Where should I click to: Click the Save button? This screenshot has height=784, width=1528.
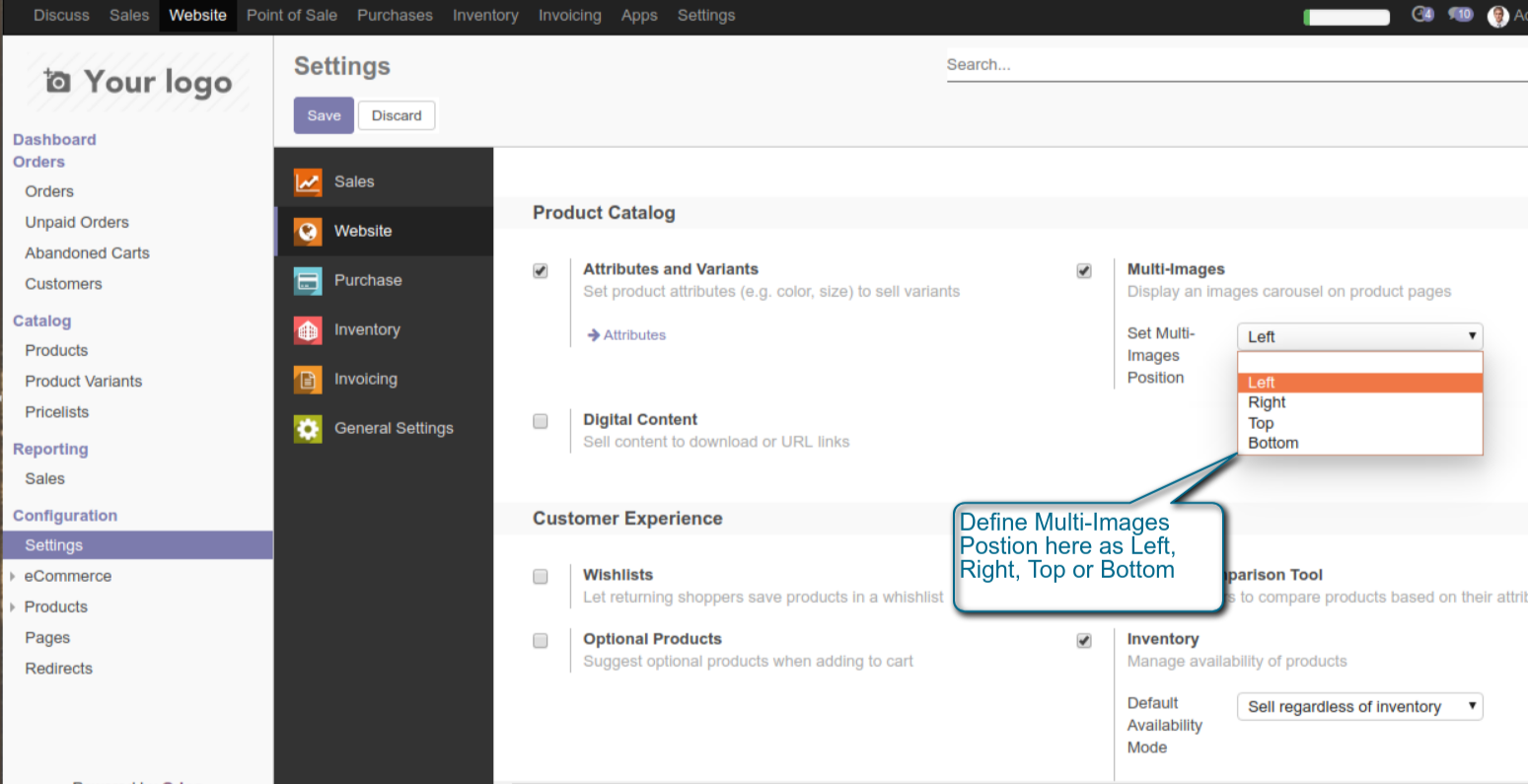[x=324, y=115]
